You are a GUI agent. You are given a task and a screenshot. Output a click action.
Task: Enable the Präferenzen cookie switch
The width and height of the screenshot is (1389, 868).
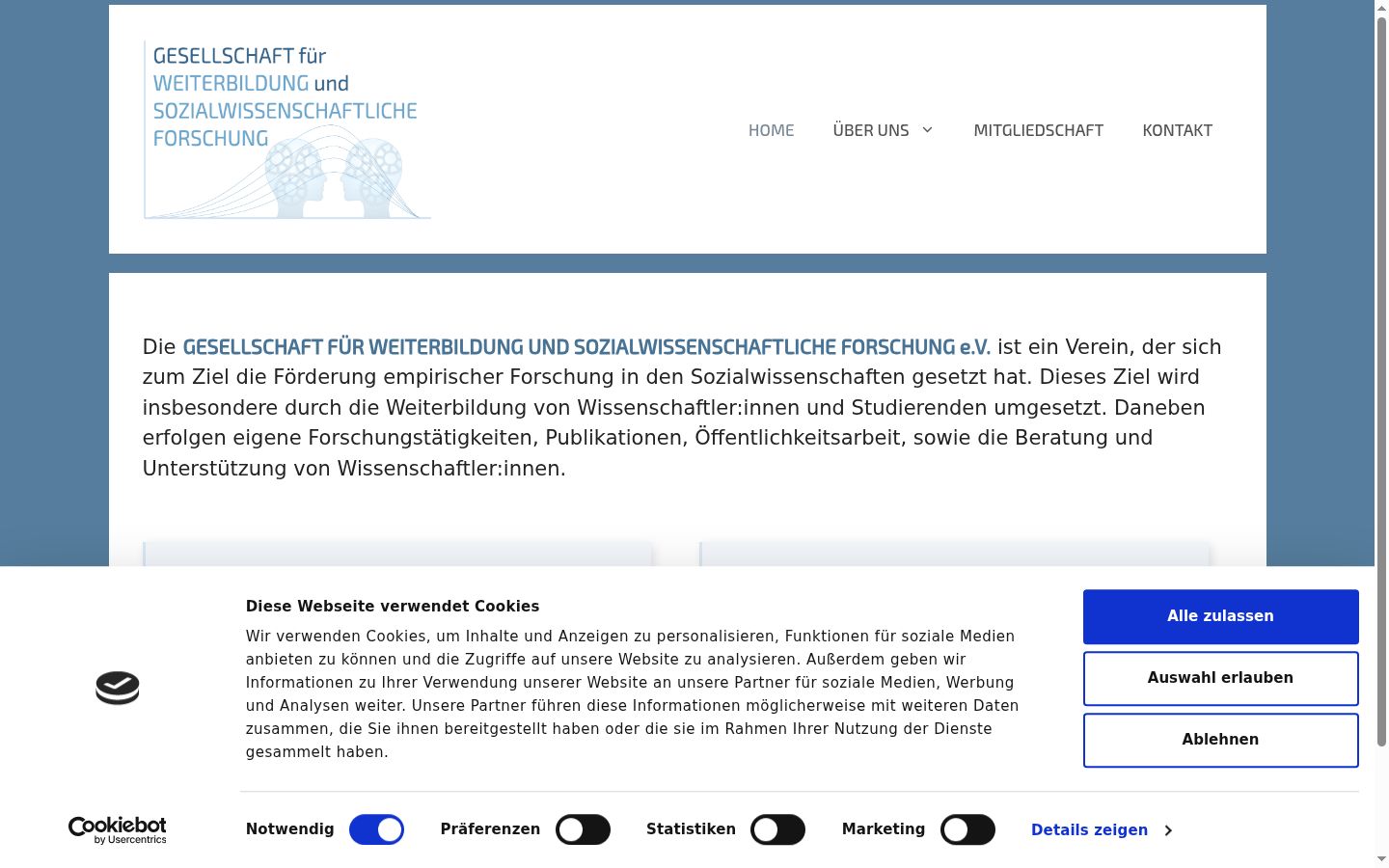coord(583,829)
